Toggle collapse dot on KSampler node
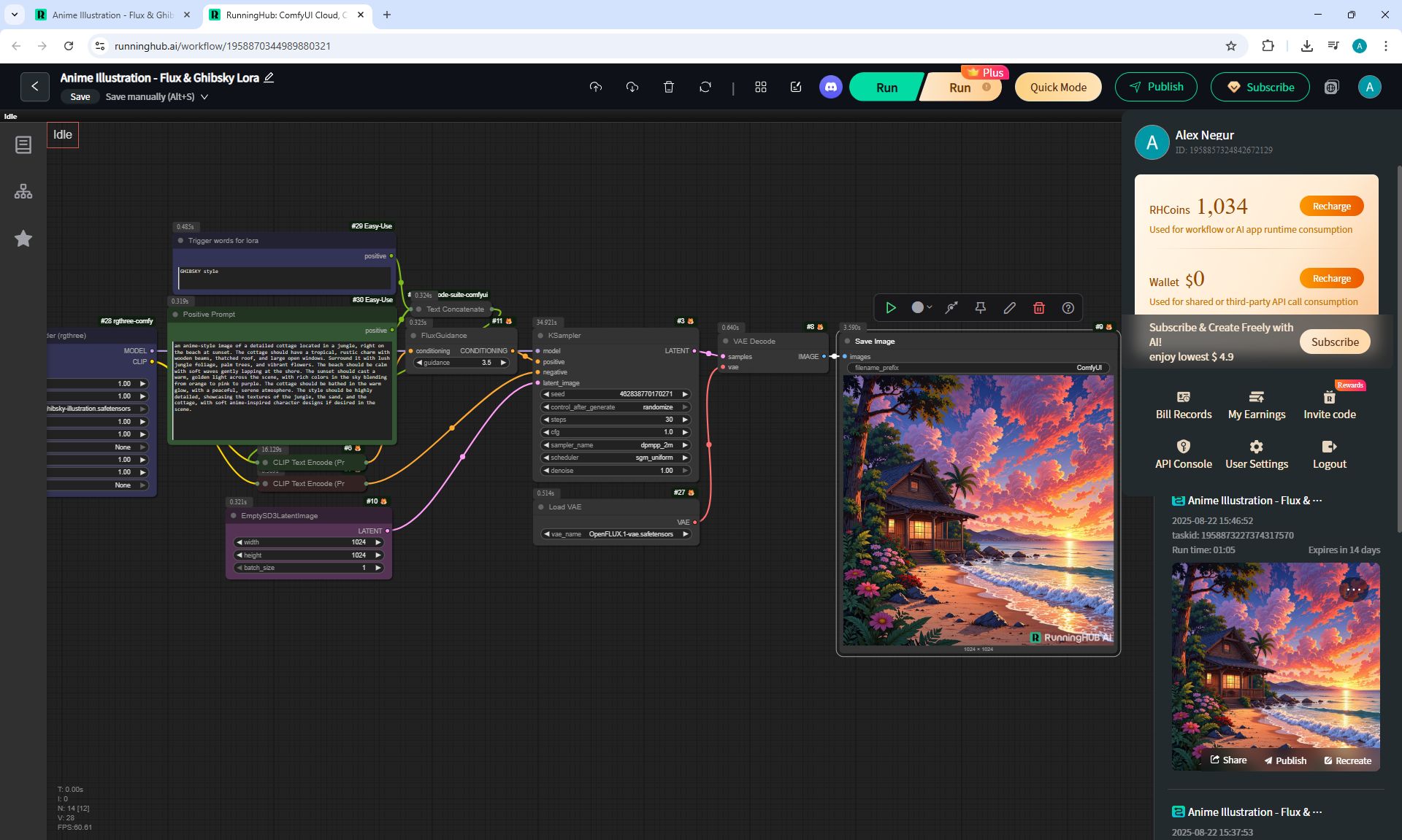1402x840 pixels. point(541,336)
